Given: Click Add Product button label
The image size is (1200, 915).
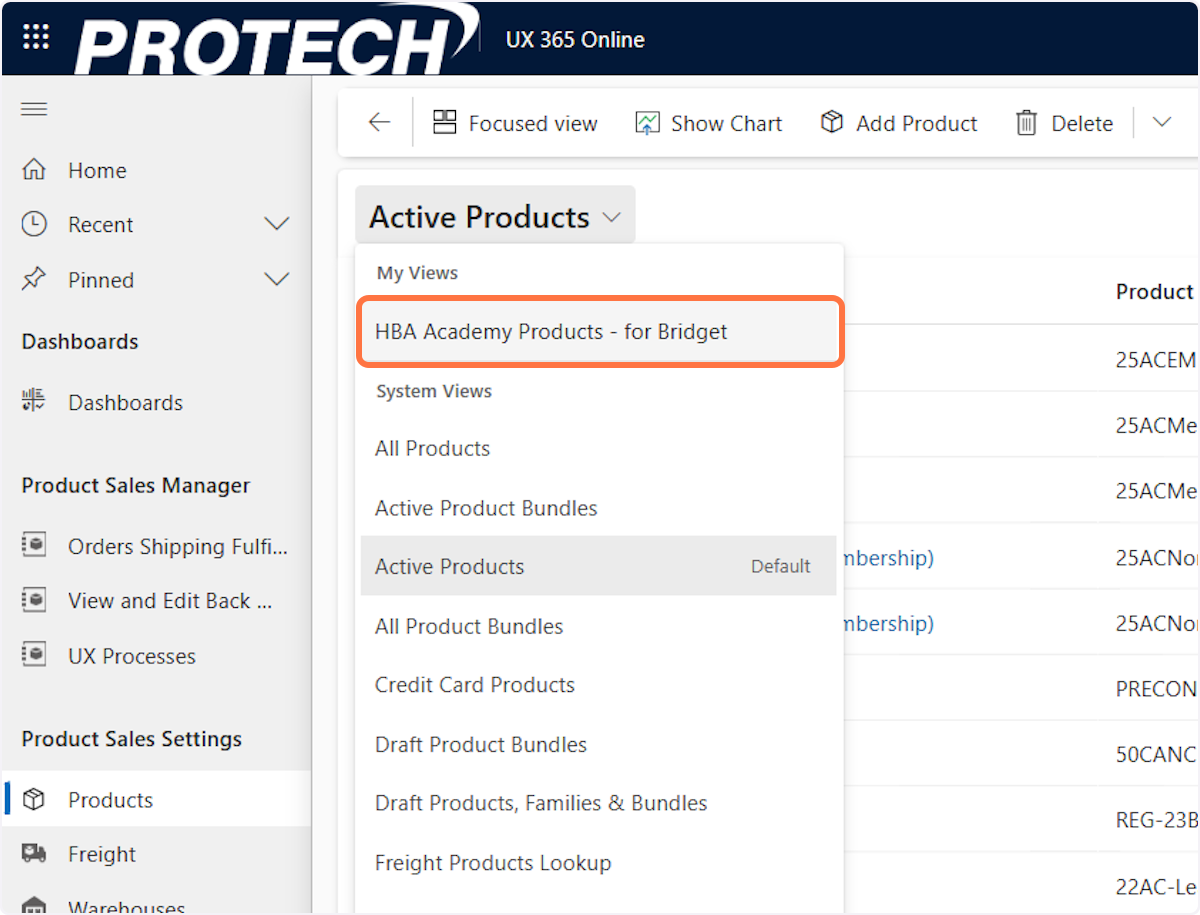Looking at the screenshot, I should [916, 124].
